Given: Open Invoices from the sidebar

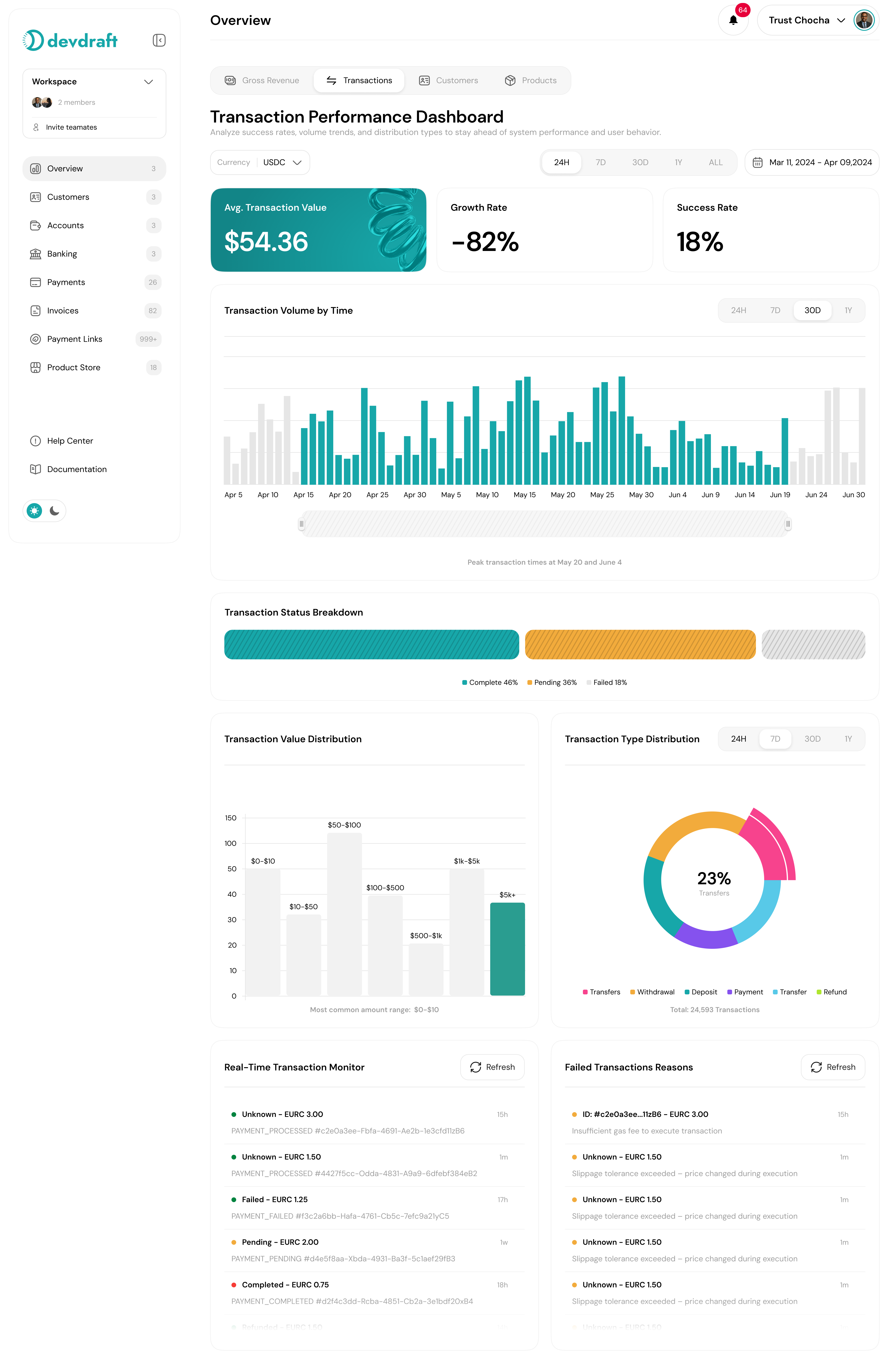Looking at the screenshot, I should (x=62, y=310).
